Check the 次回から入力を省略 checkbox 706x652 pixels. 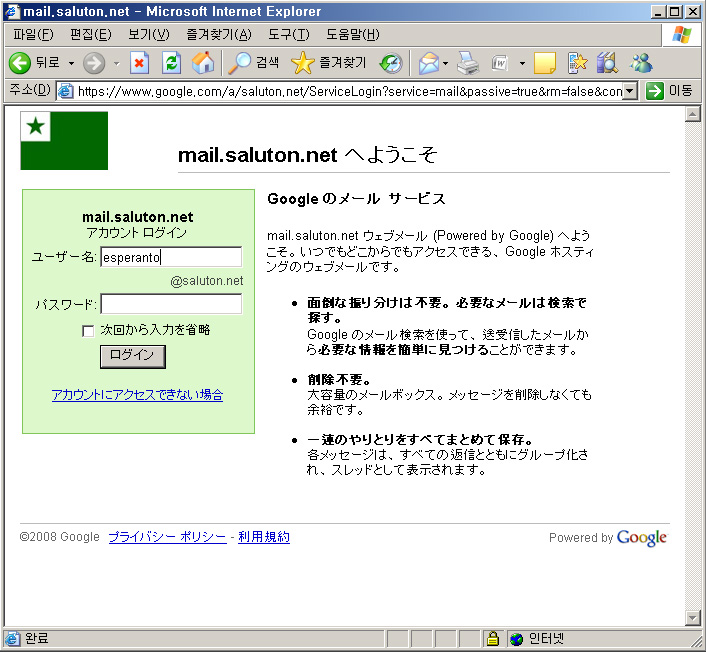(88, 331)
